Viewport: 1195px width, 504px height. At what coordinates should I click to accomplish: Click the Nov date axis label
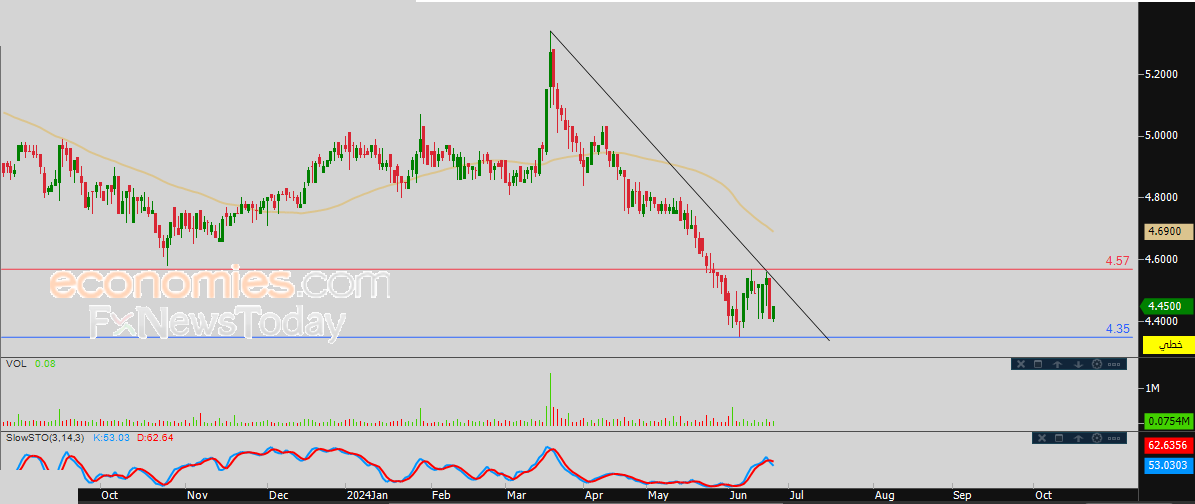point(197,496)
